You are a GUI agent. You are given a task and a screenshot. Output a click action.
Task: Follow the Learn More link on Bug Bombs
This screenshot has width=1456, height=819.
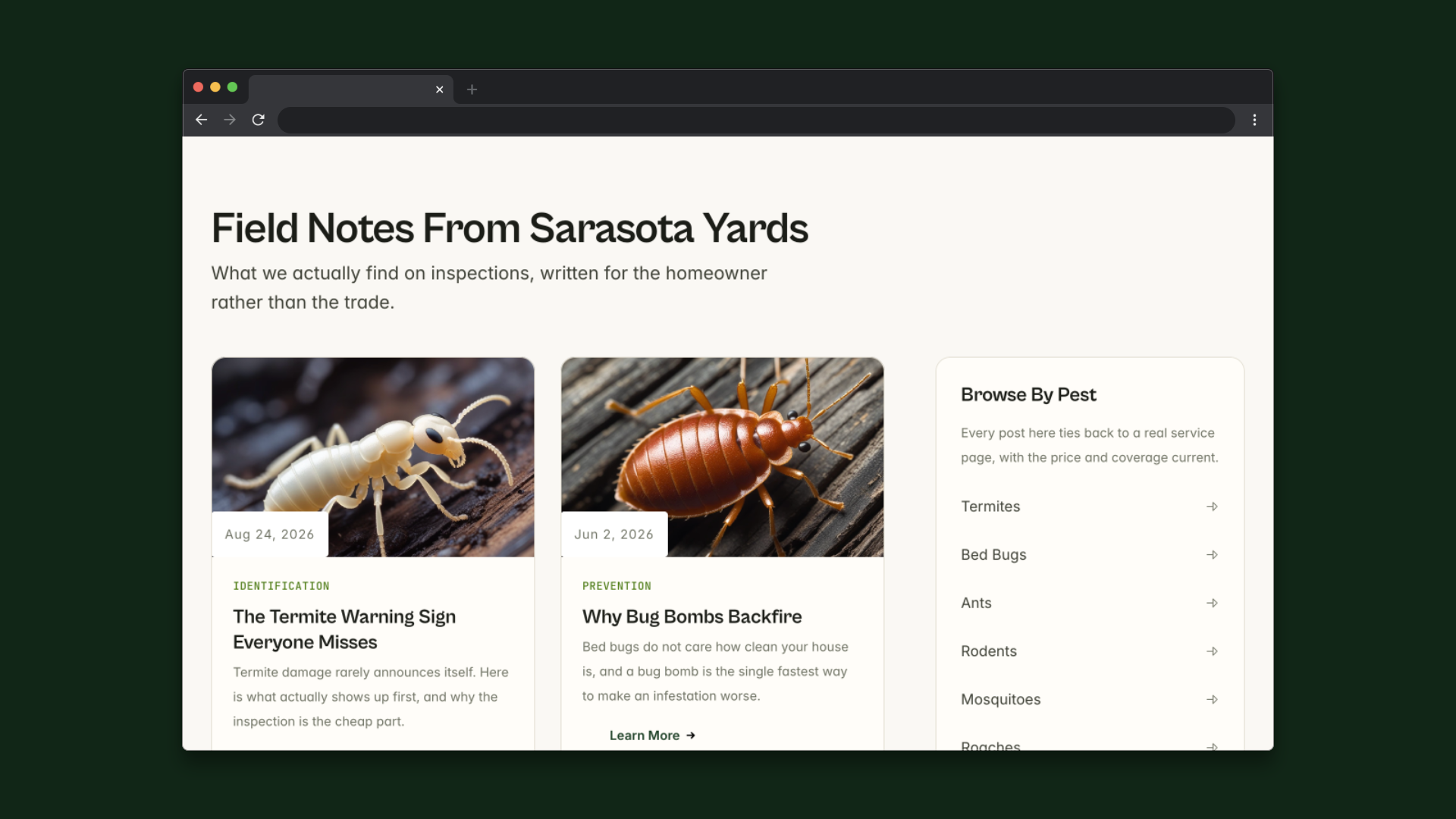(652, 736)
